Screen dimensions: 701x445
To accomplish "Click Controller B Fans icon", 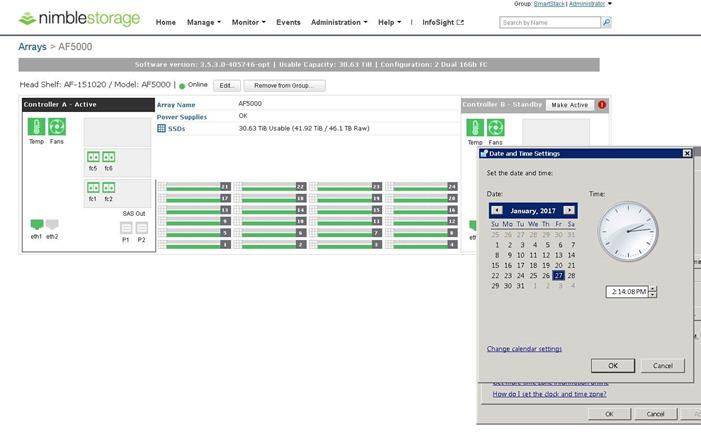I will 496,127.
